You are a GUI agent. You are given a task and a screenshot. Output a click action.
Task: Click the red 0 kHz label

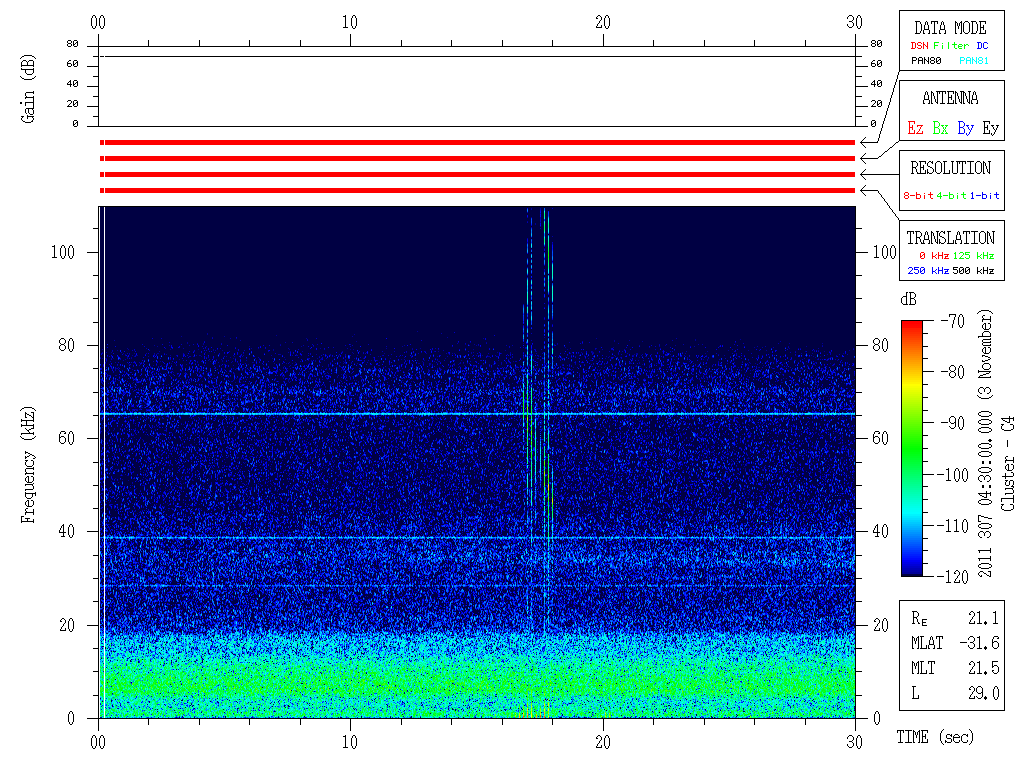(x=934, y=255)
